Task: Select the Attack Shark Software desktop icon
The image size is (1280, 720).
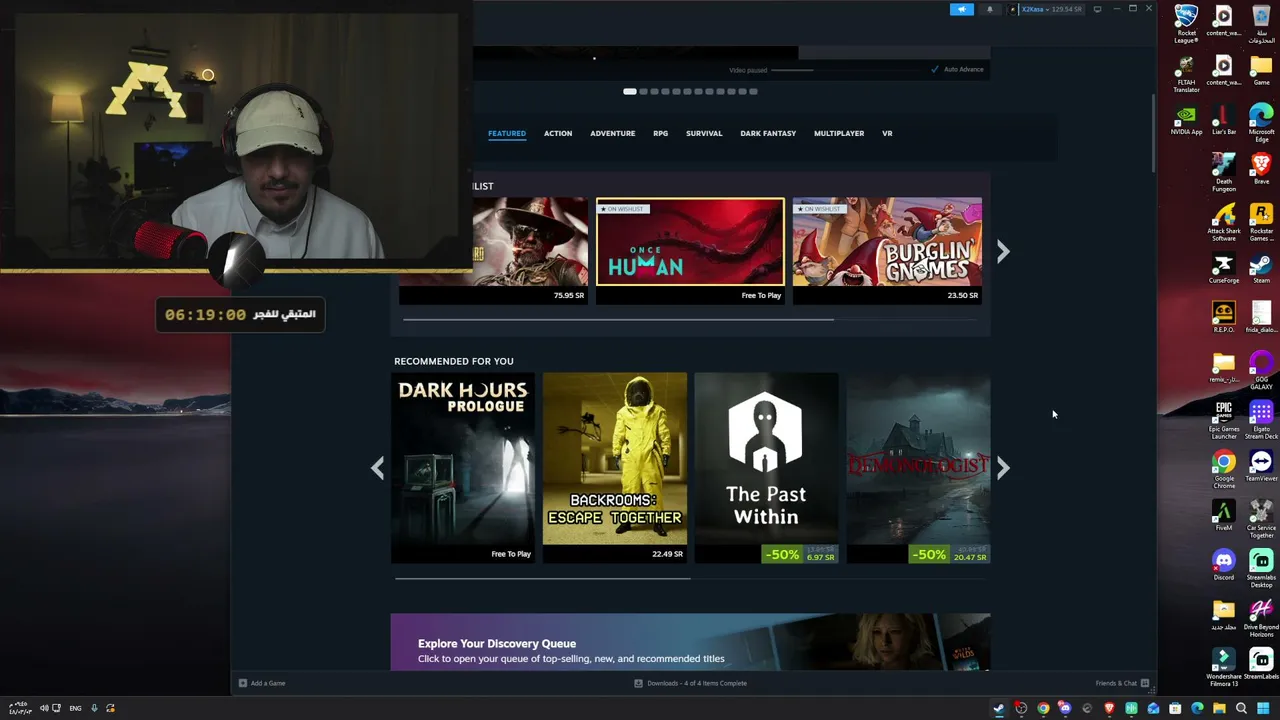Action: 1224,222
